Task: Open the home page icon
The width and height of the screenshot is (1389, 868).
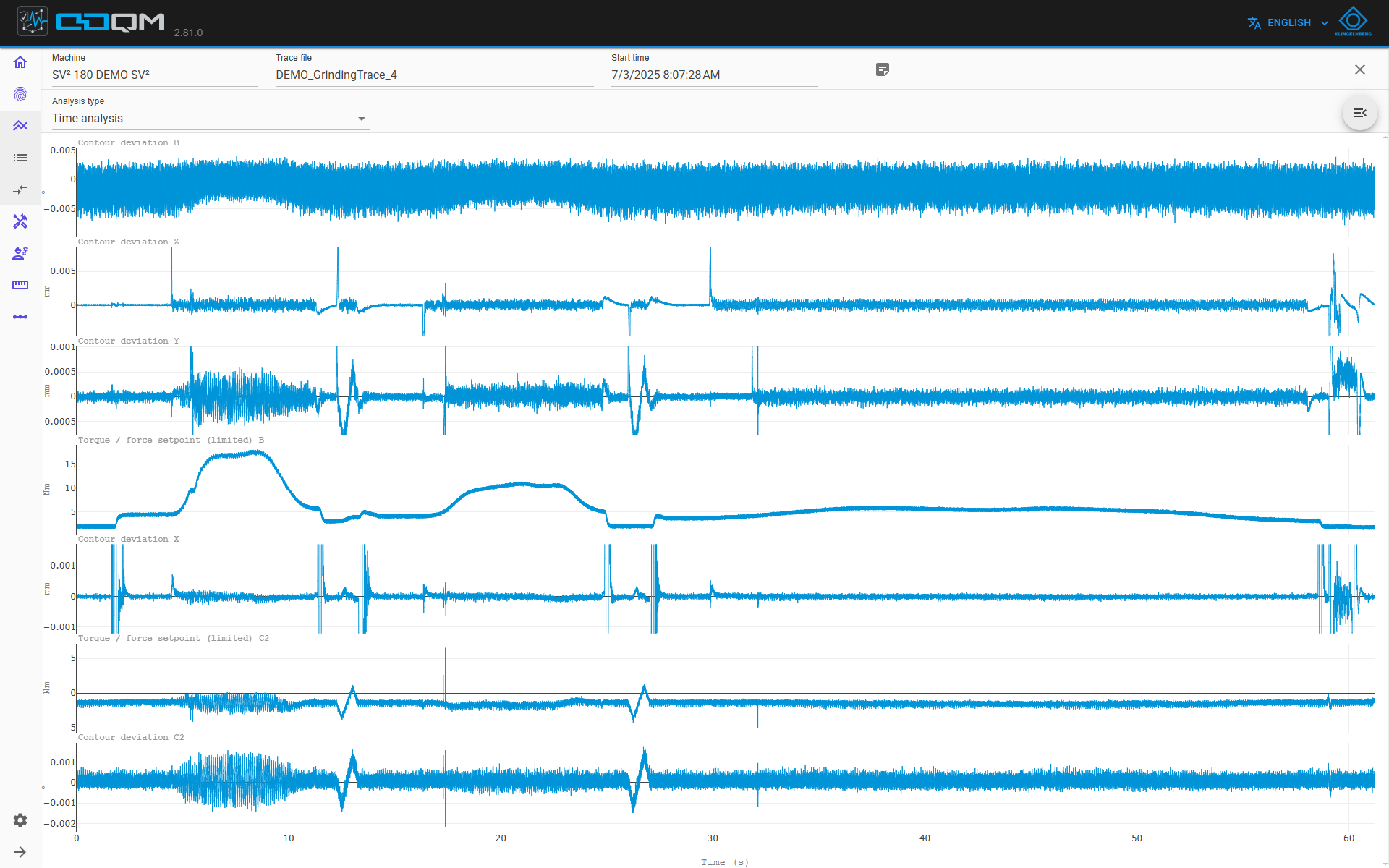Action: tap(20, 62)
